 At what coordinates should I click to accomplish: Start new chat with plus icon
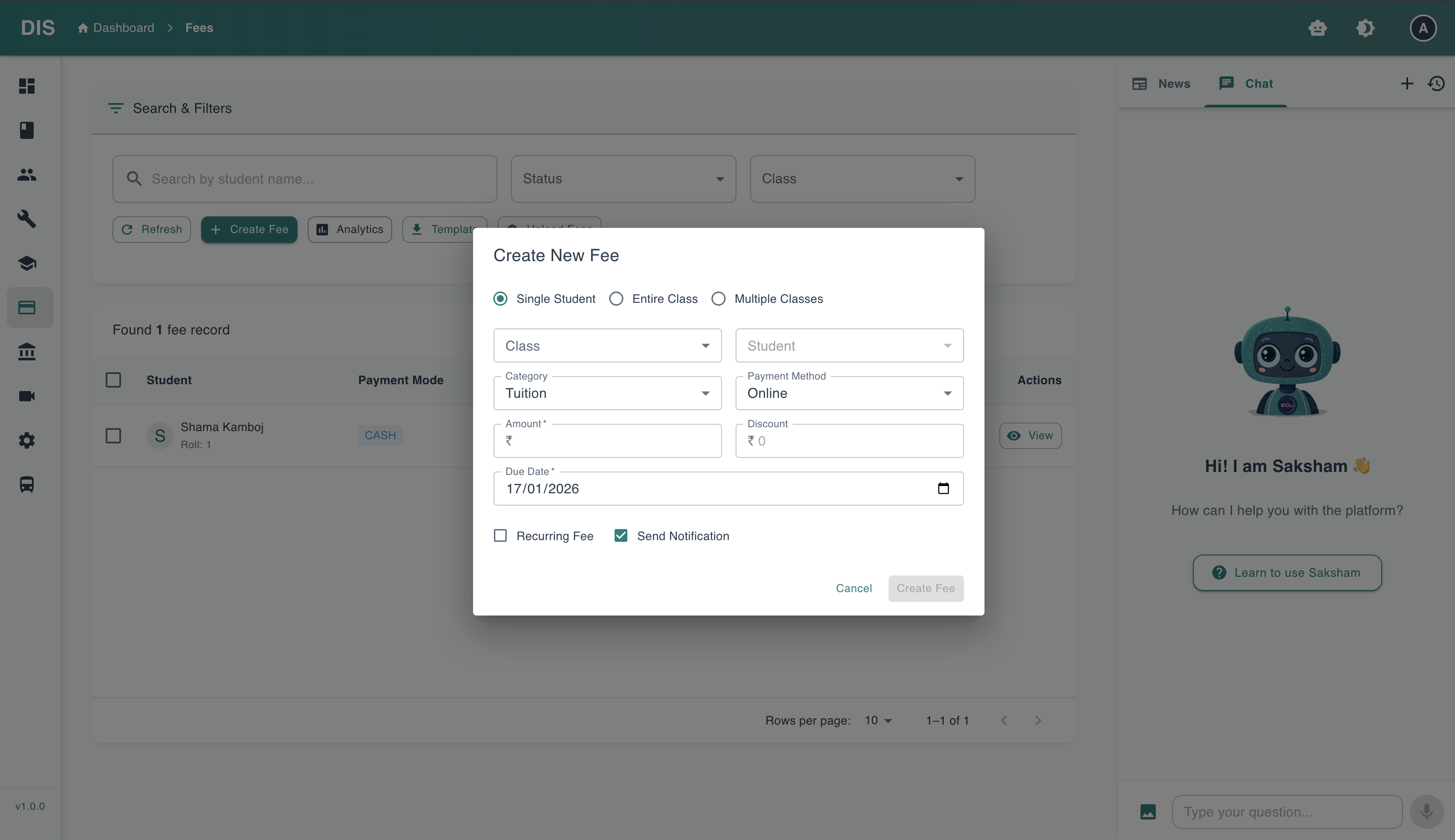point(1406,83)
